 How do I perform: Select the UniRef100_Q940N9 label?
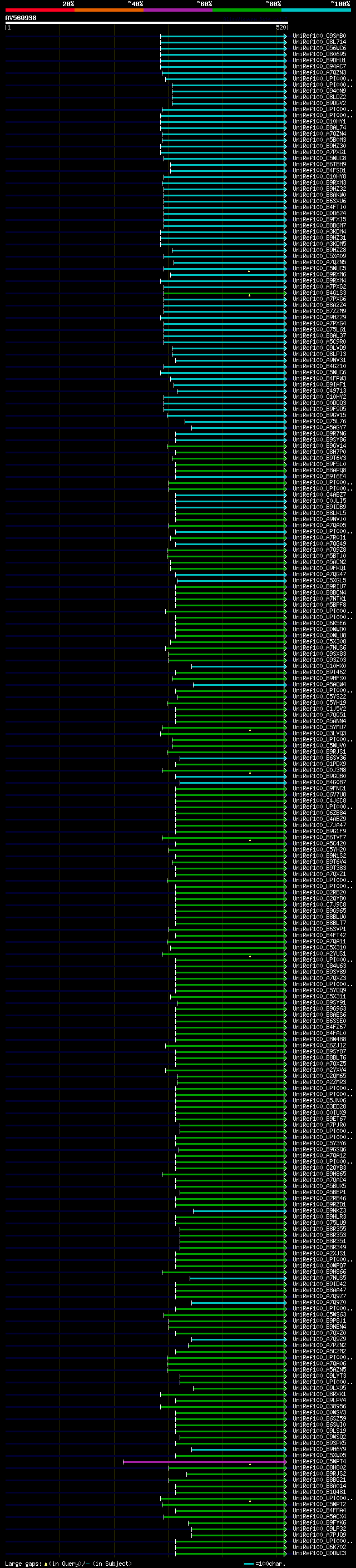319,91
